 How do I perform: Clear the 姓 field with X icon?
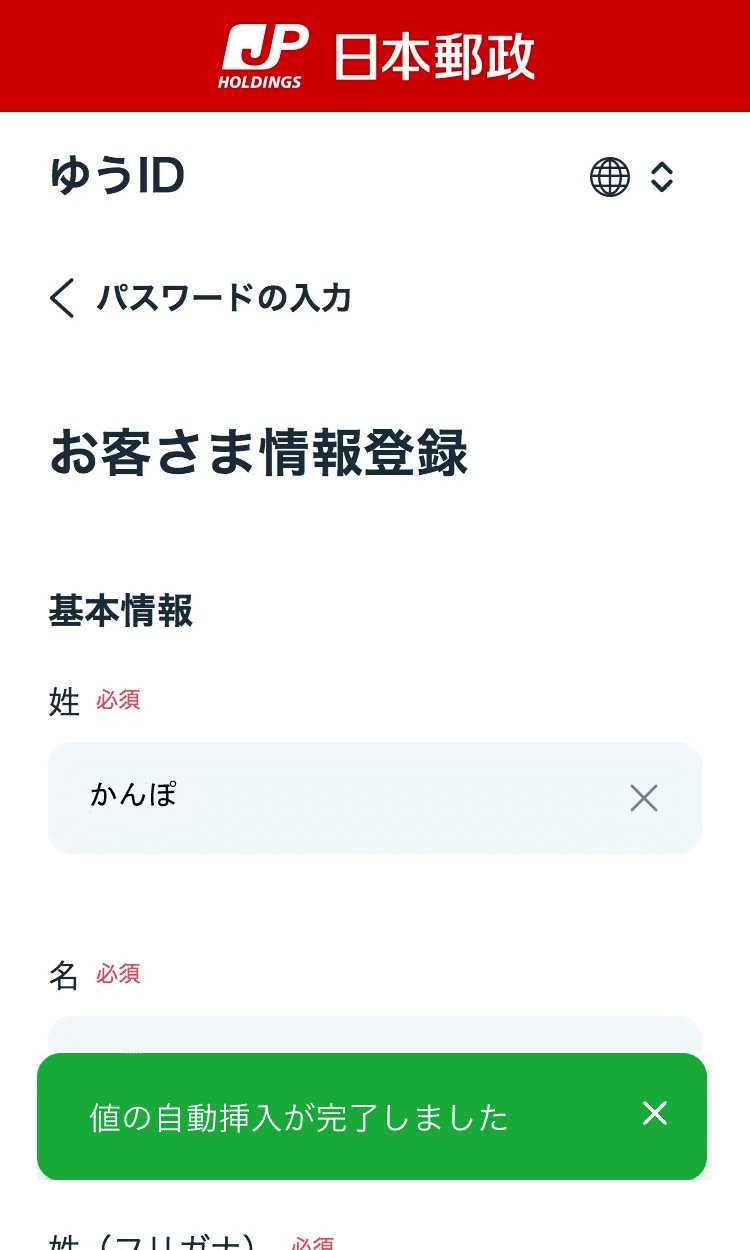click(644, 798)
